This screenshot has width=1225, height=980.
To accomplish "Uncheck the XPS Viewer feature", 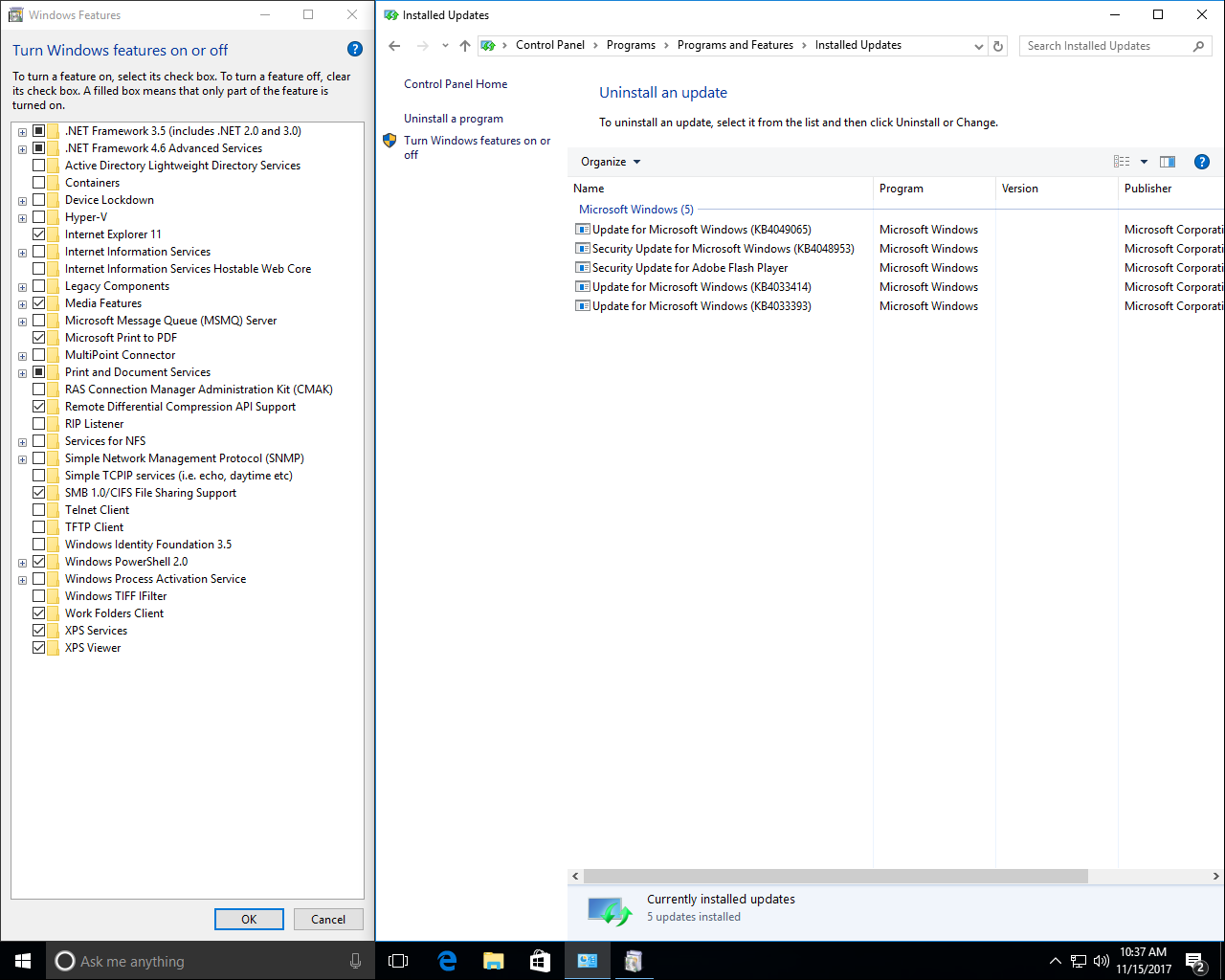I will (x=39, y=648).
